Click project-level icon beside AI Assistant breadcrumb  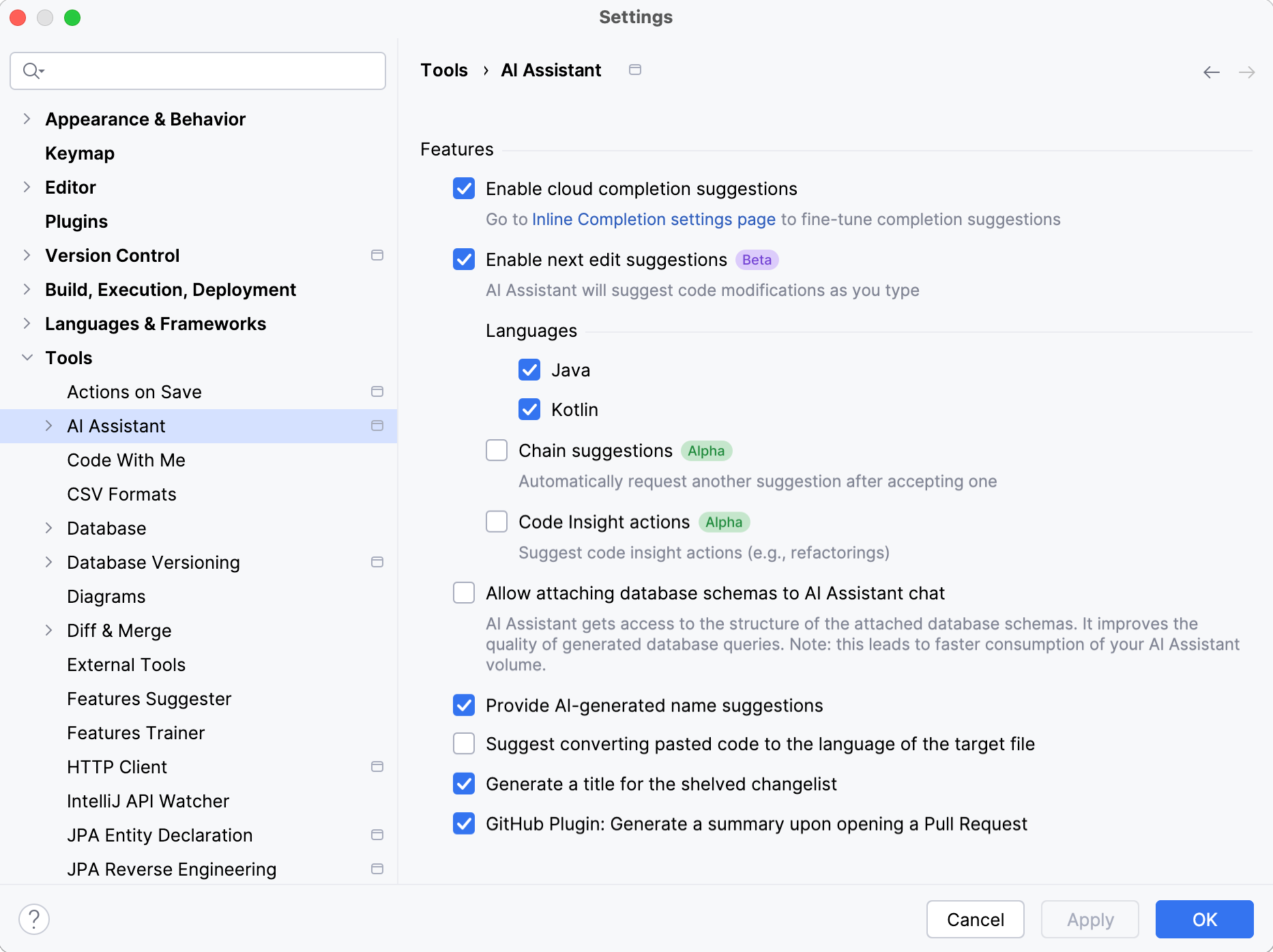pos(635,70)
